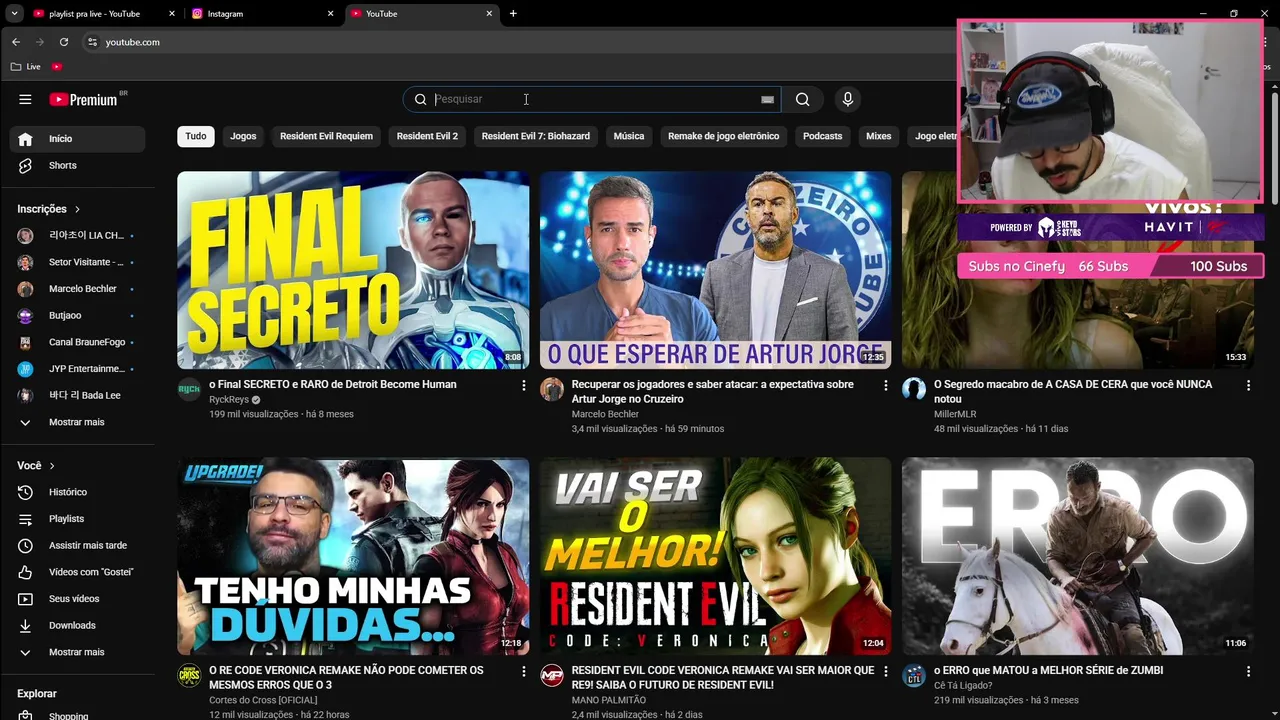Expand Mostrar mais under Você section
This screenshot has width=1280, height=720.
click(x=77, y=652)
